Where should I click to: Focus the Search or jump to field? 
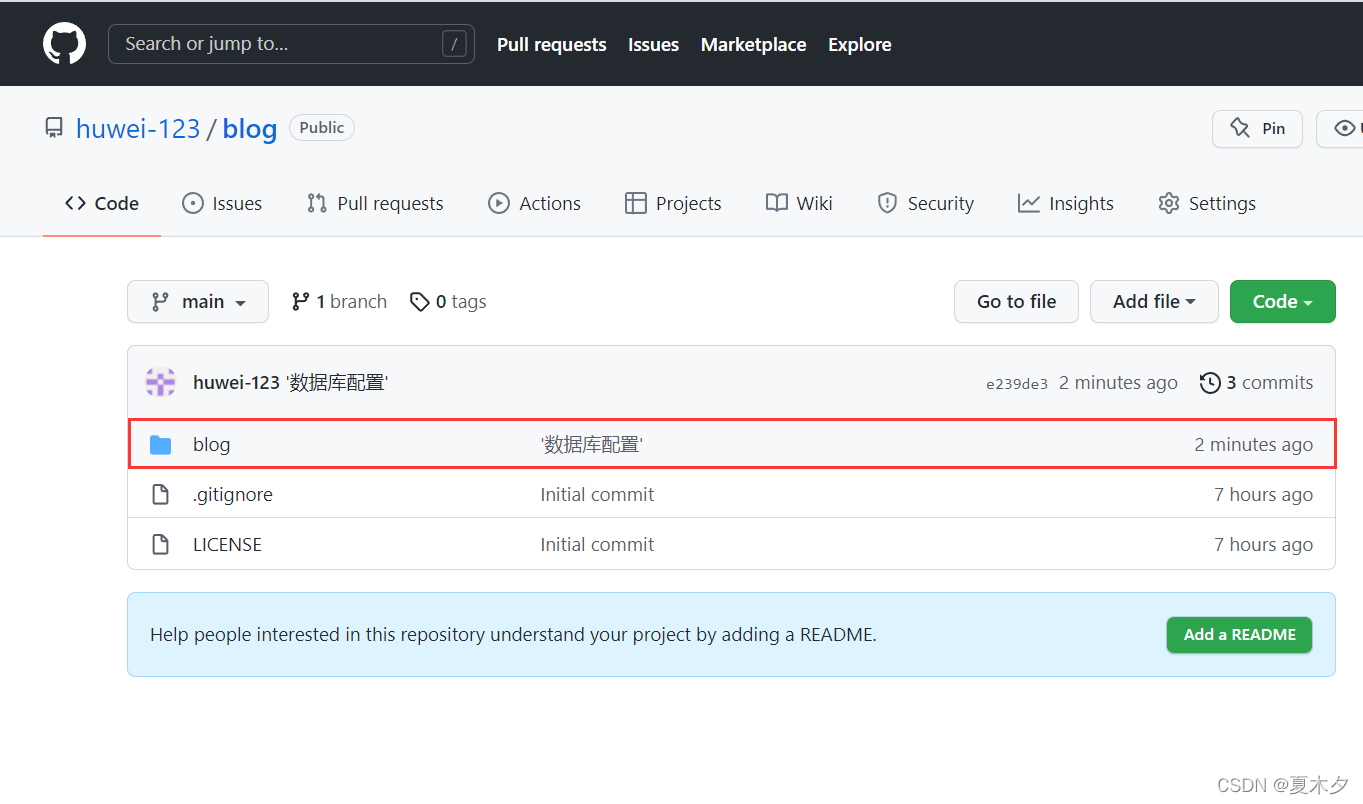(291, 44)
